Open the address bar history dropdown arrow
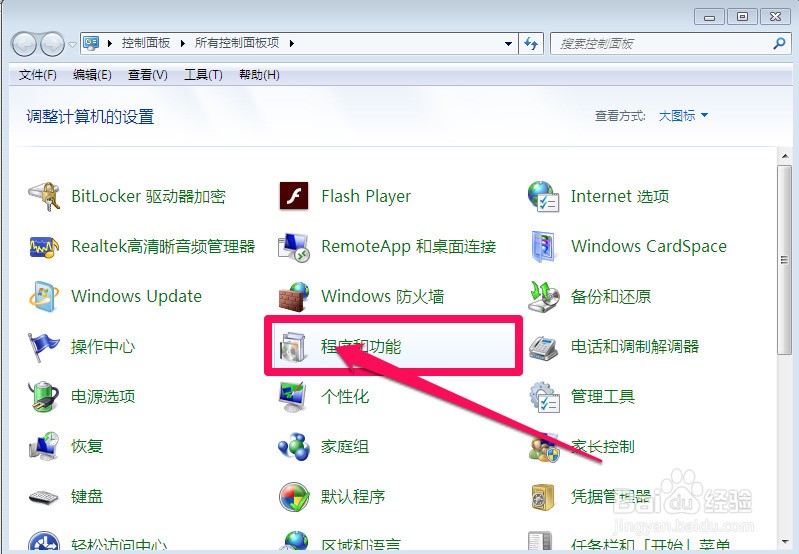The height and width of the screenshot is (554, 799). pos(508,44)
